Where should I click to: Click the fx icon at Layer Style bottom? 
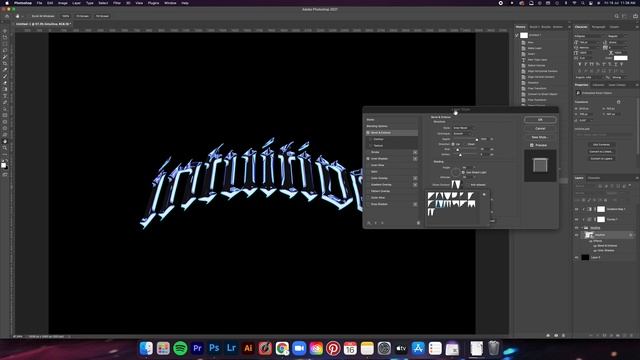[x=369, y=223]
